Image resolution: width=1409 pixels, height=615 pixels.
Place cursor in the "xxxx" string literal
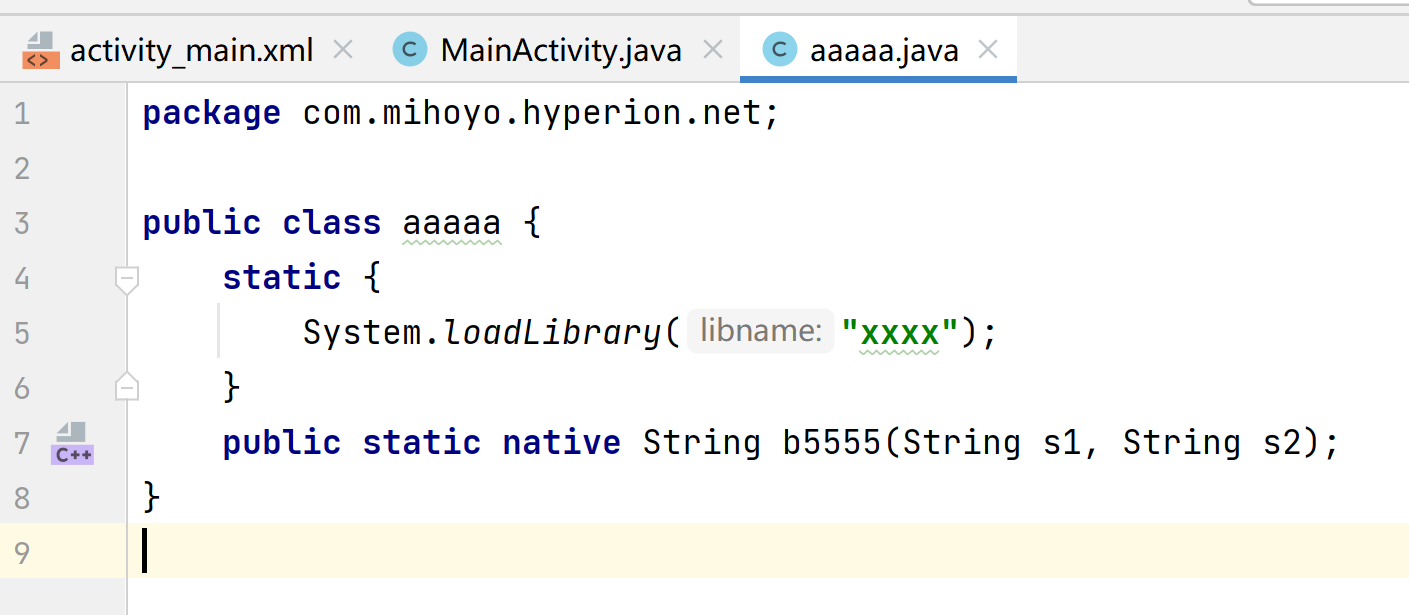click(900, 332)
